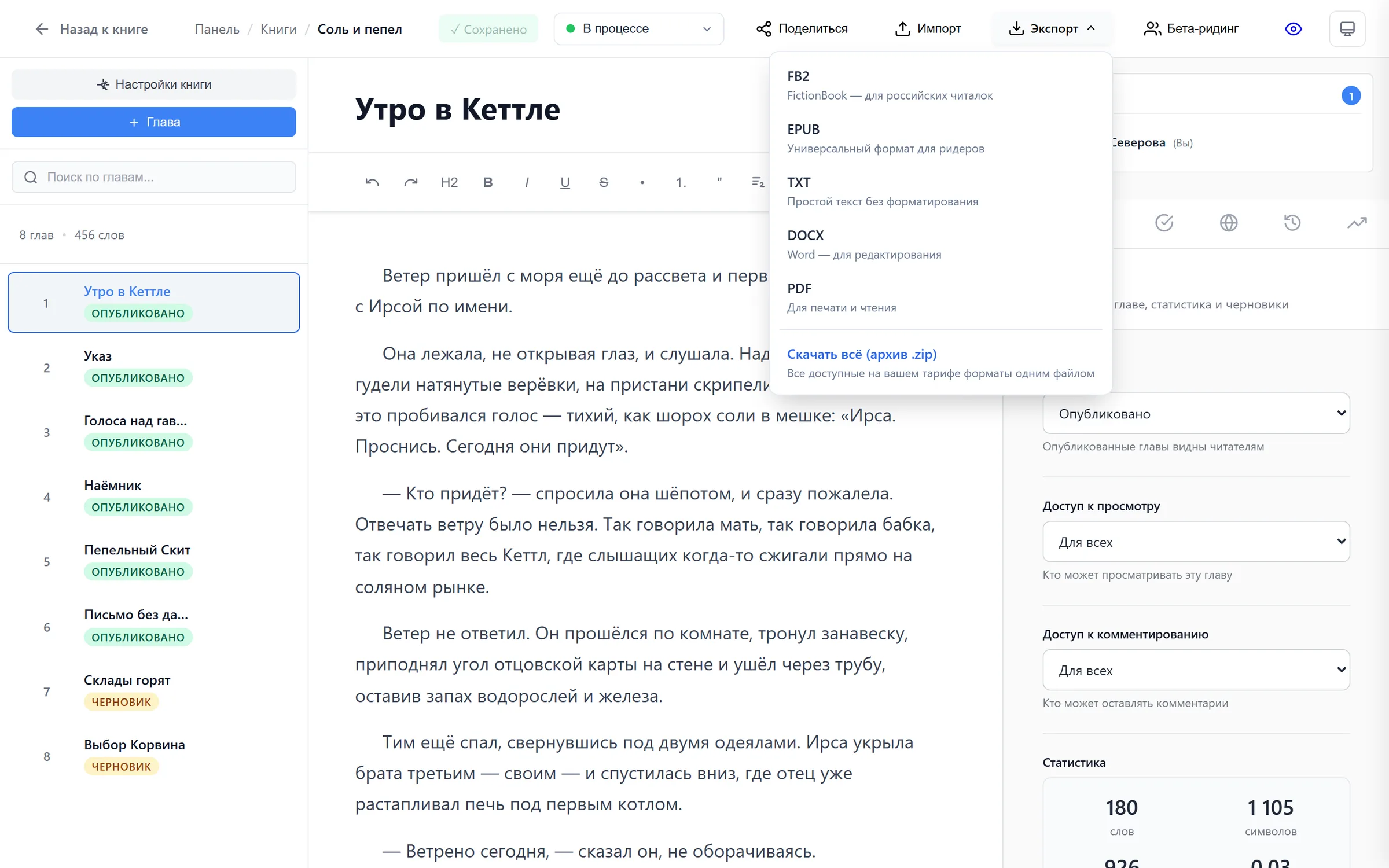Click the Поделиться share button
This screenshot has height=868, width=1389.
[802, 29]
